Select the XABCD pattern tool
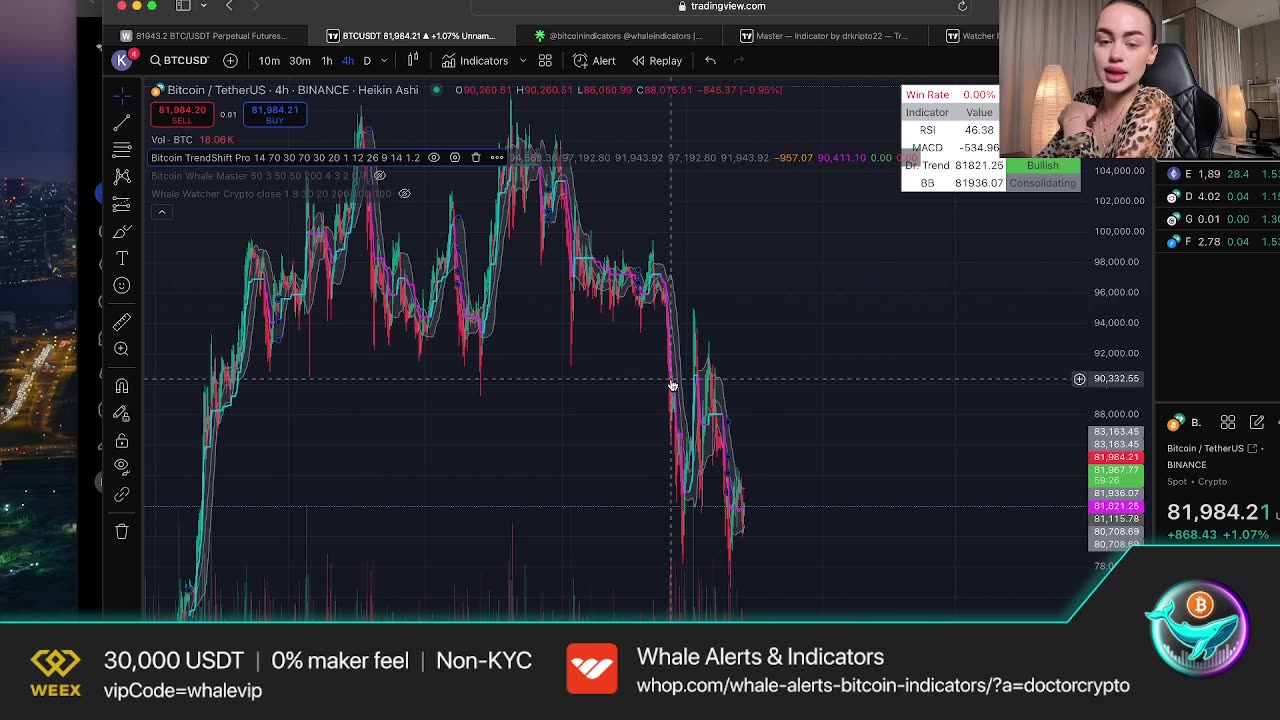Viewport: 1280px width, 720px height. point(122,177)
